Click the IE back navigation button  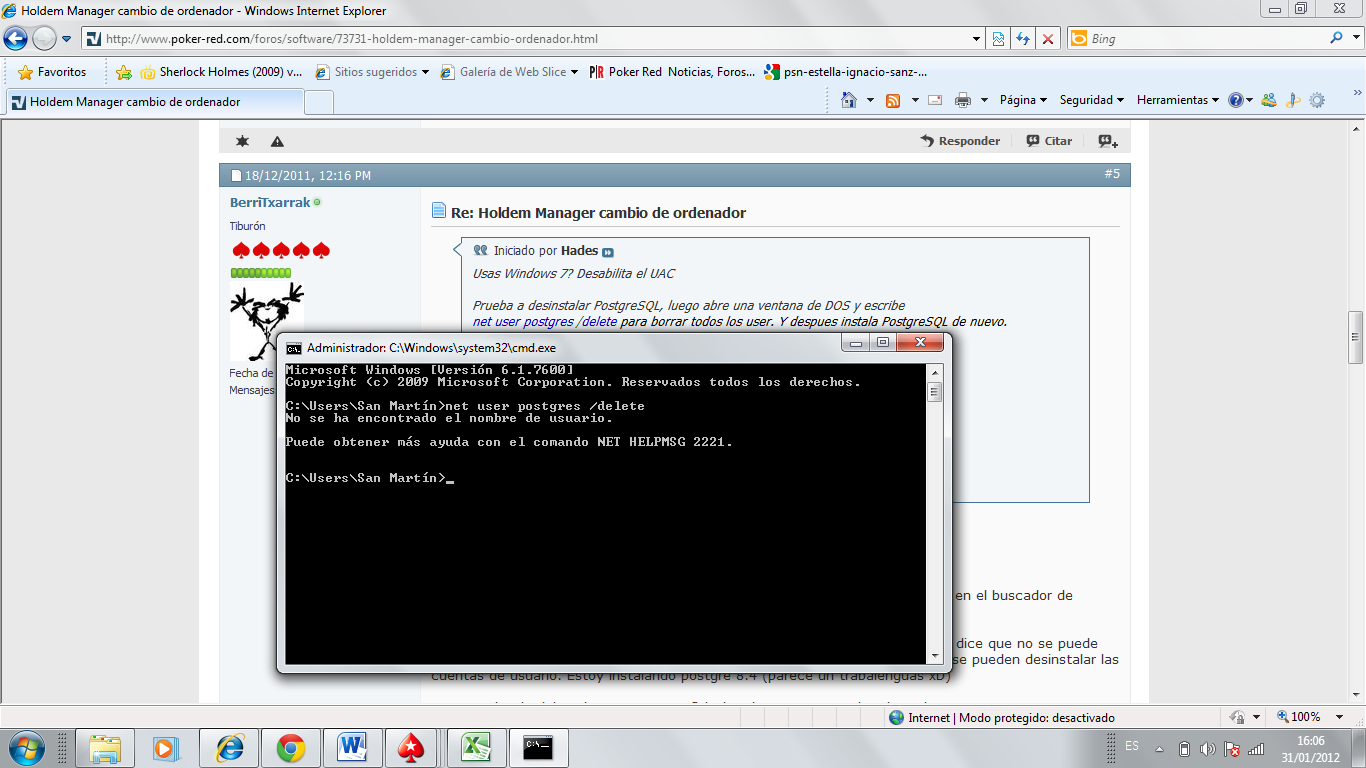point(15,39)
